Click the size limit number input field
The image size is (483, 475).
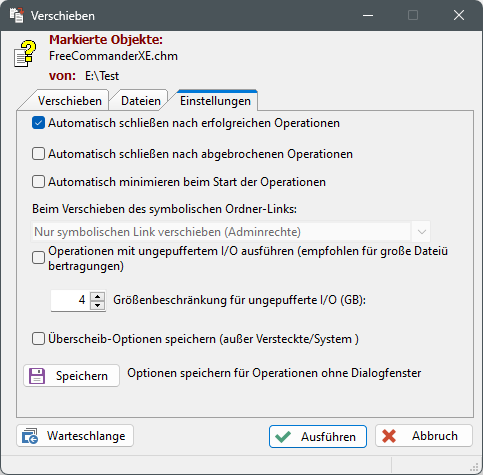(70, 300)
